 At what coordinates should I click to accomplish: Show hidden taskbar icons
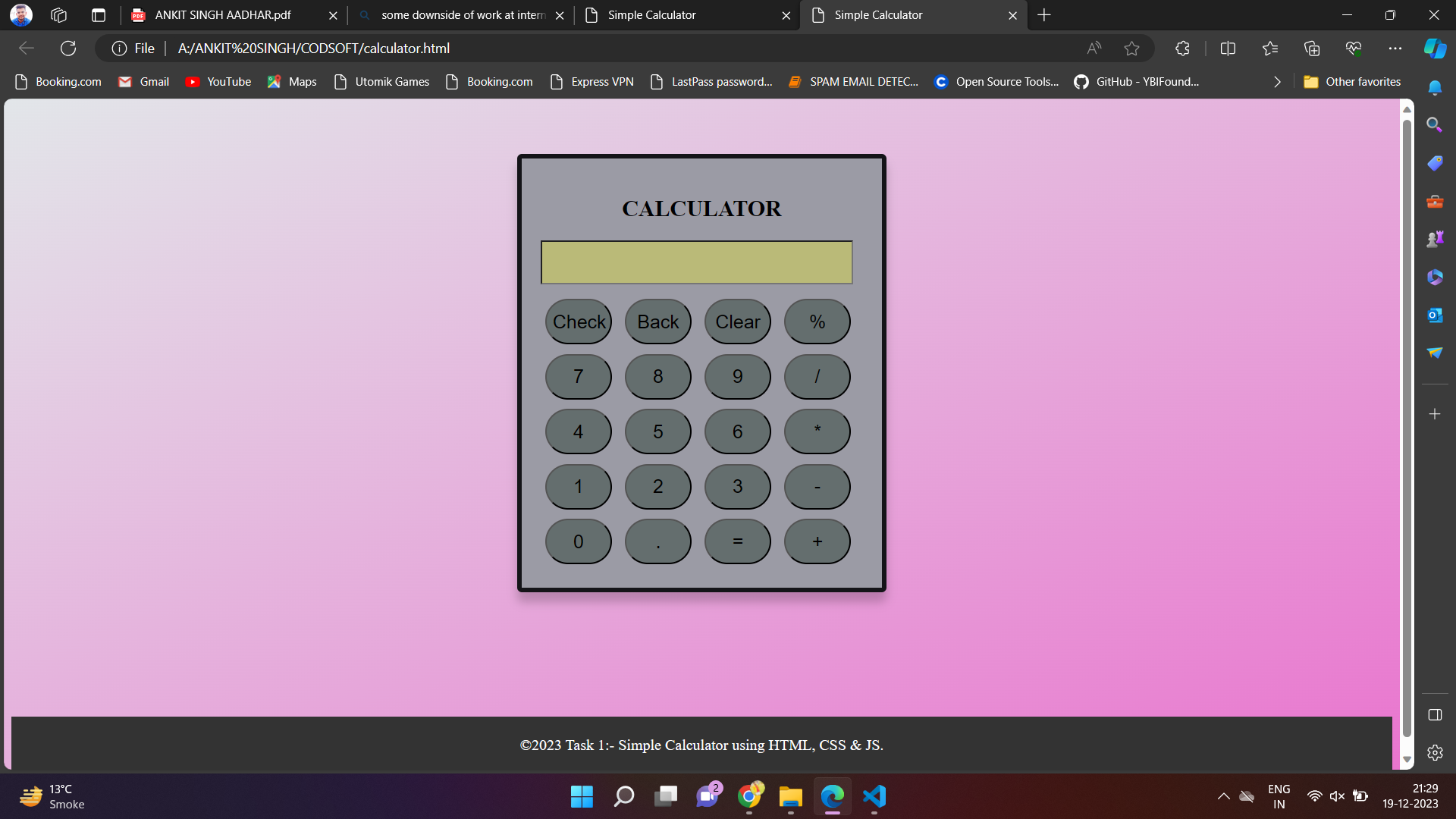pos(1222,796)
